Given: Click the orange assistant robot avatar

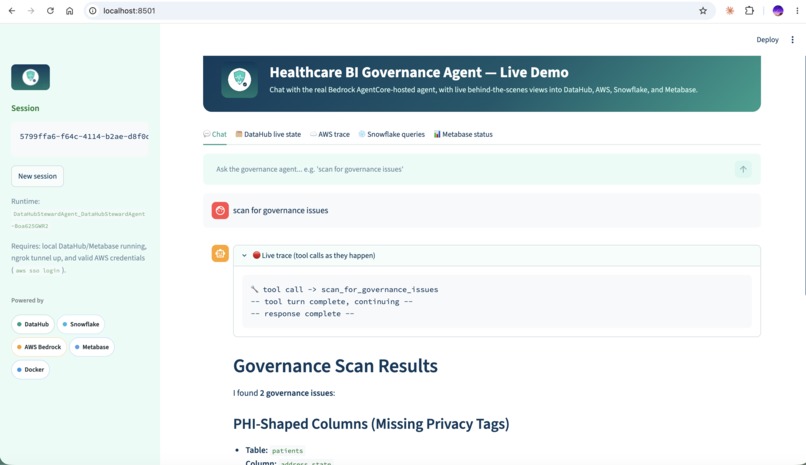Looking at the screenshot, I should point(220,253).
